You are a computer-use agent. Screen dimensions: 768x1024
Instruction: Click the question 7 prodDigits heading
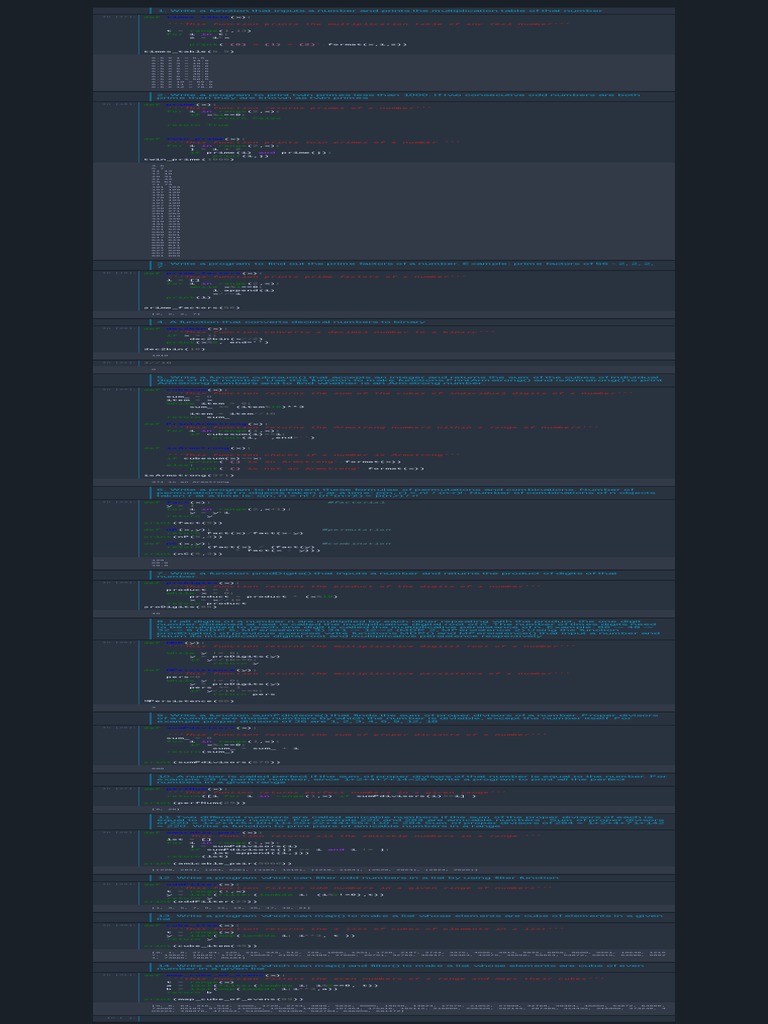coord(387,575)
